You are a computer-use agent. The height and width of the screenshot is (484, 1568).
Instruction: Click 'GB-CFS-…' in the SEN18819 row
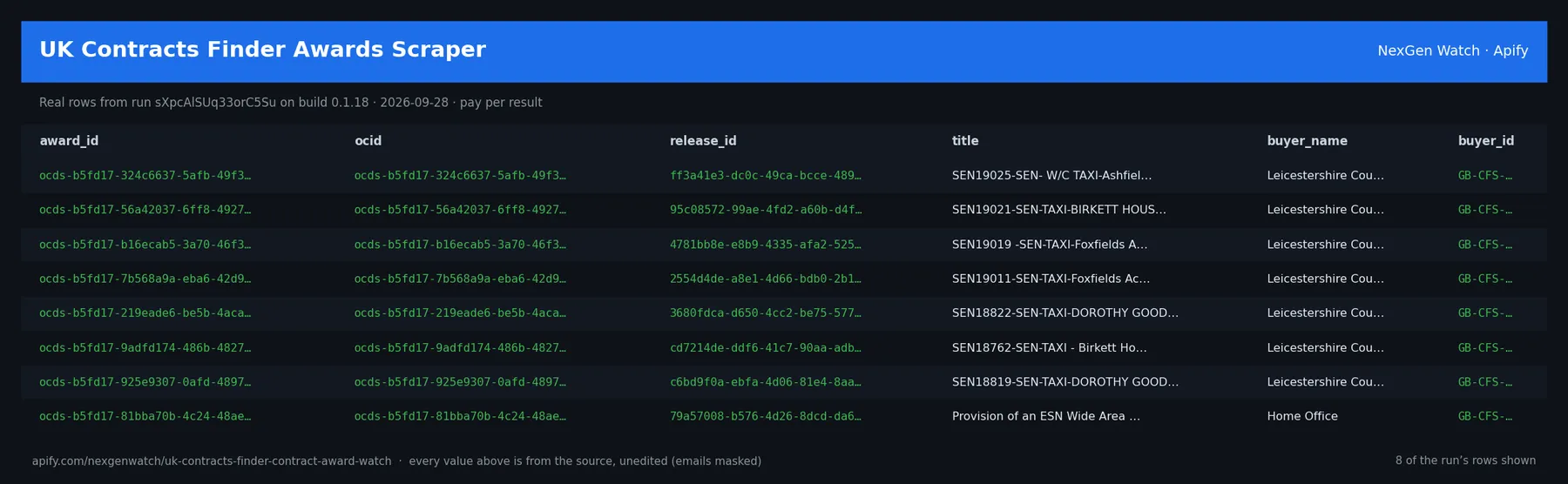click(x=1485, y=382)
